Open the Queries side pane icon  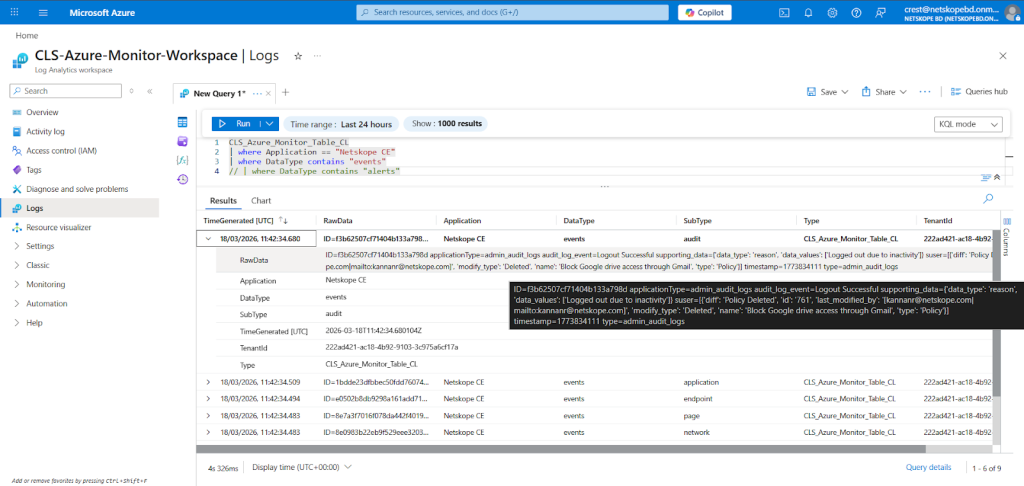click(183, 141)
